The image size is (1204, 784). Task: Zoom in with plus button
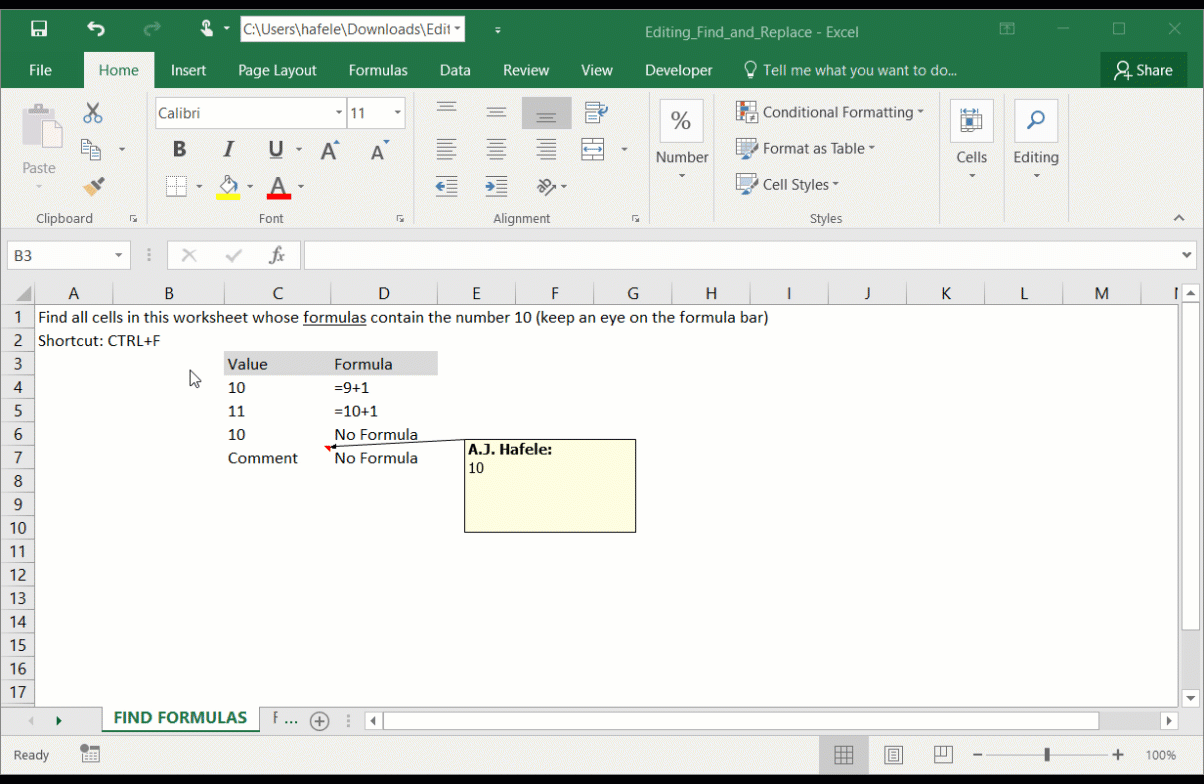1118,755
